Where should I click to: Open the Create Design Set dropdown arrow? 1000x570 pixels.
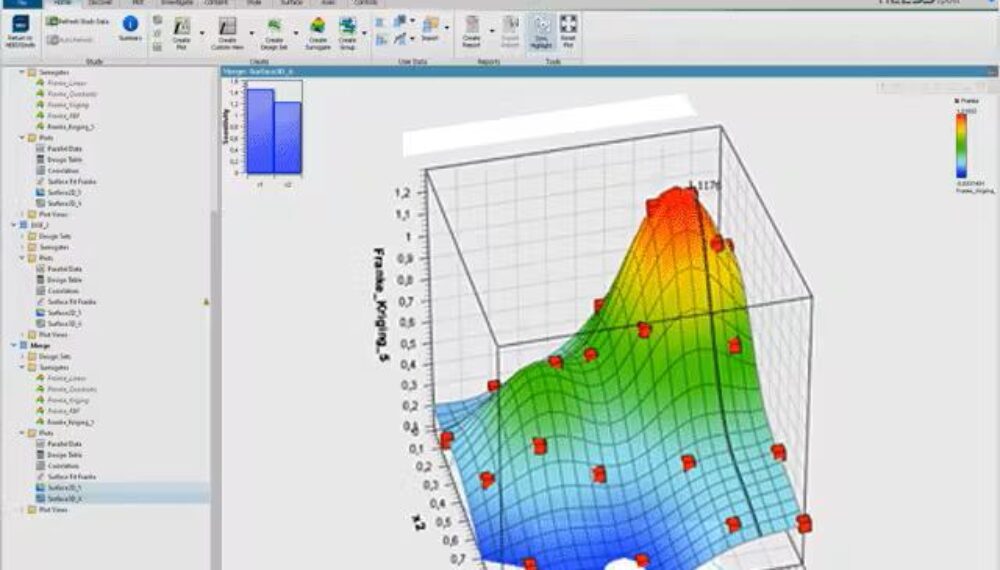(296, 33)
